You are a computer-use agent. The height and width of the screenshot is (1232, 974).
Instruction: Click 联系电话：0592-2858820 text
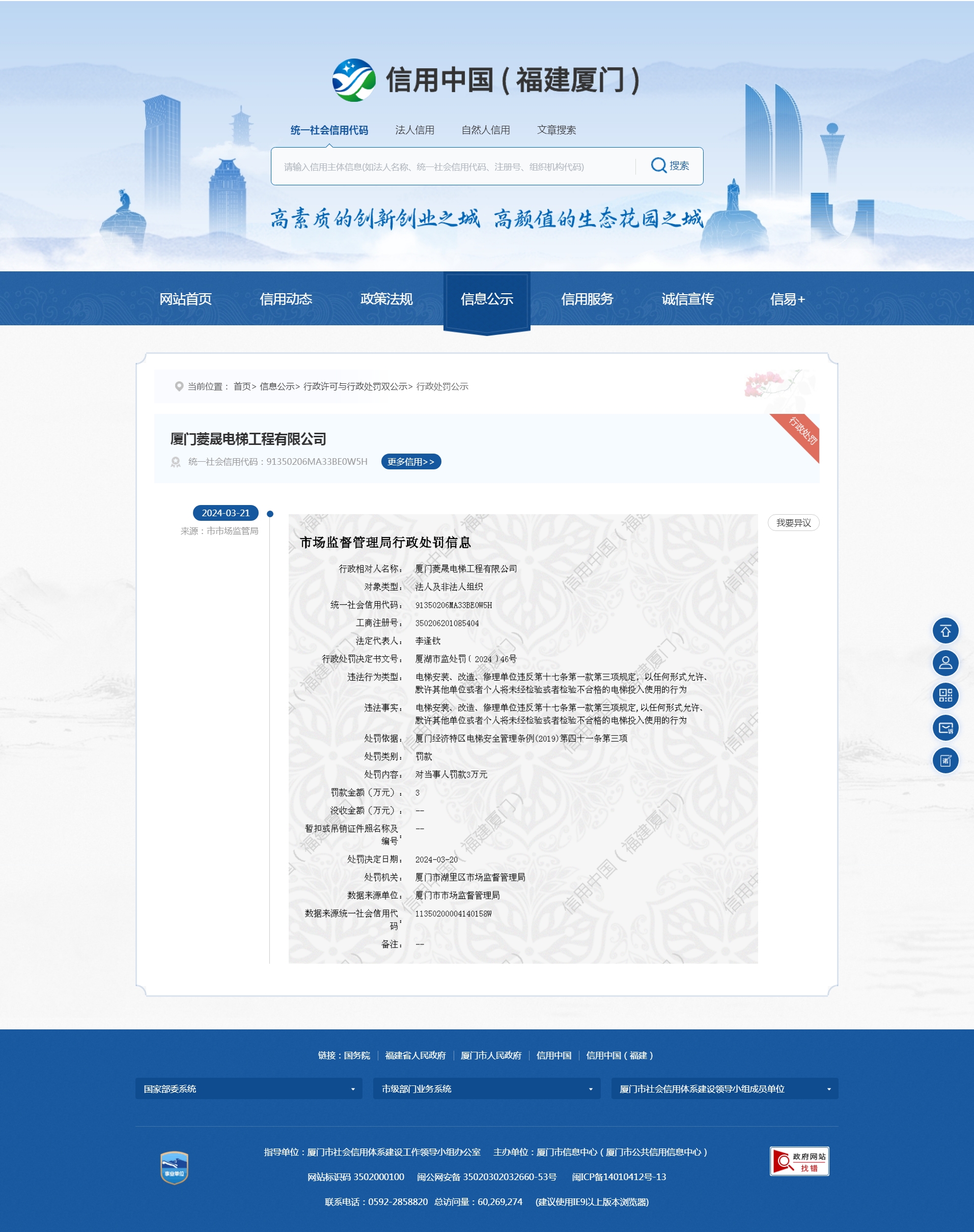[376, 1202]
